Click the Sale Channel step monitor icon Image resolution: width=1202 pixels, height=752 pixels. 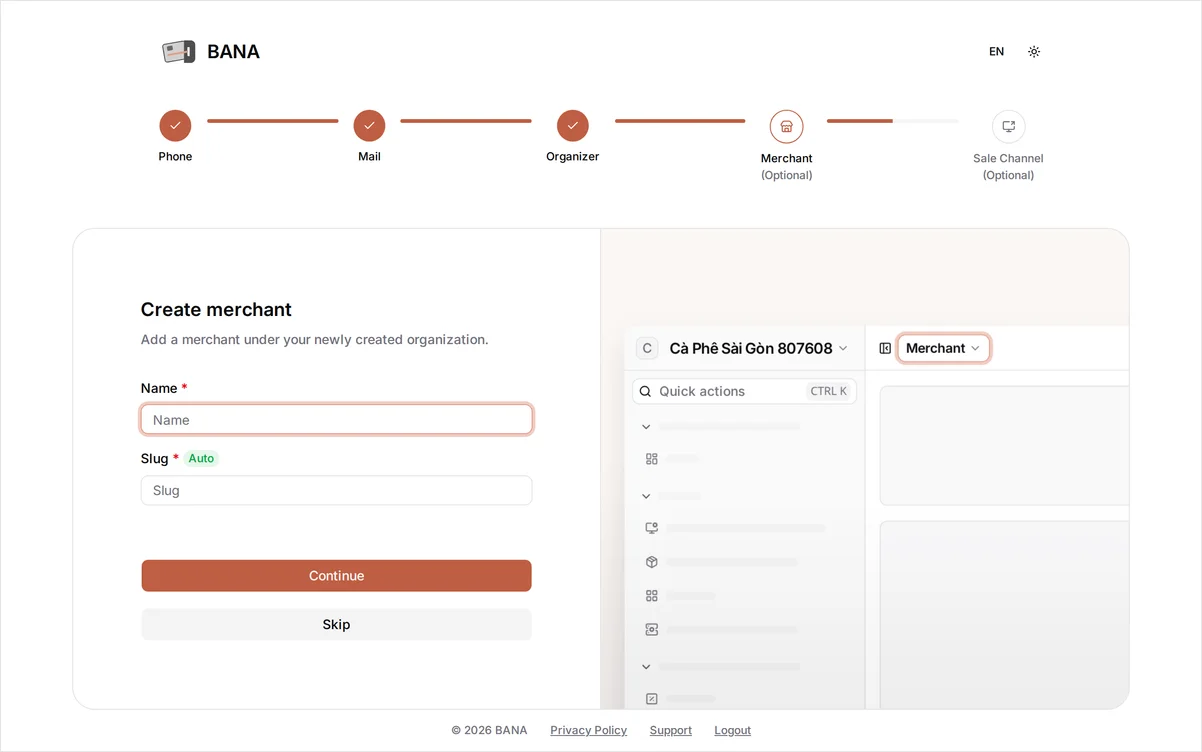pyautogui.click(x=1008, y=127)
